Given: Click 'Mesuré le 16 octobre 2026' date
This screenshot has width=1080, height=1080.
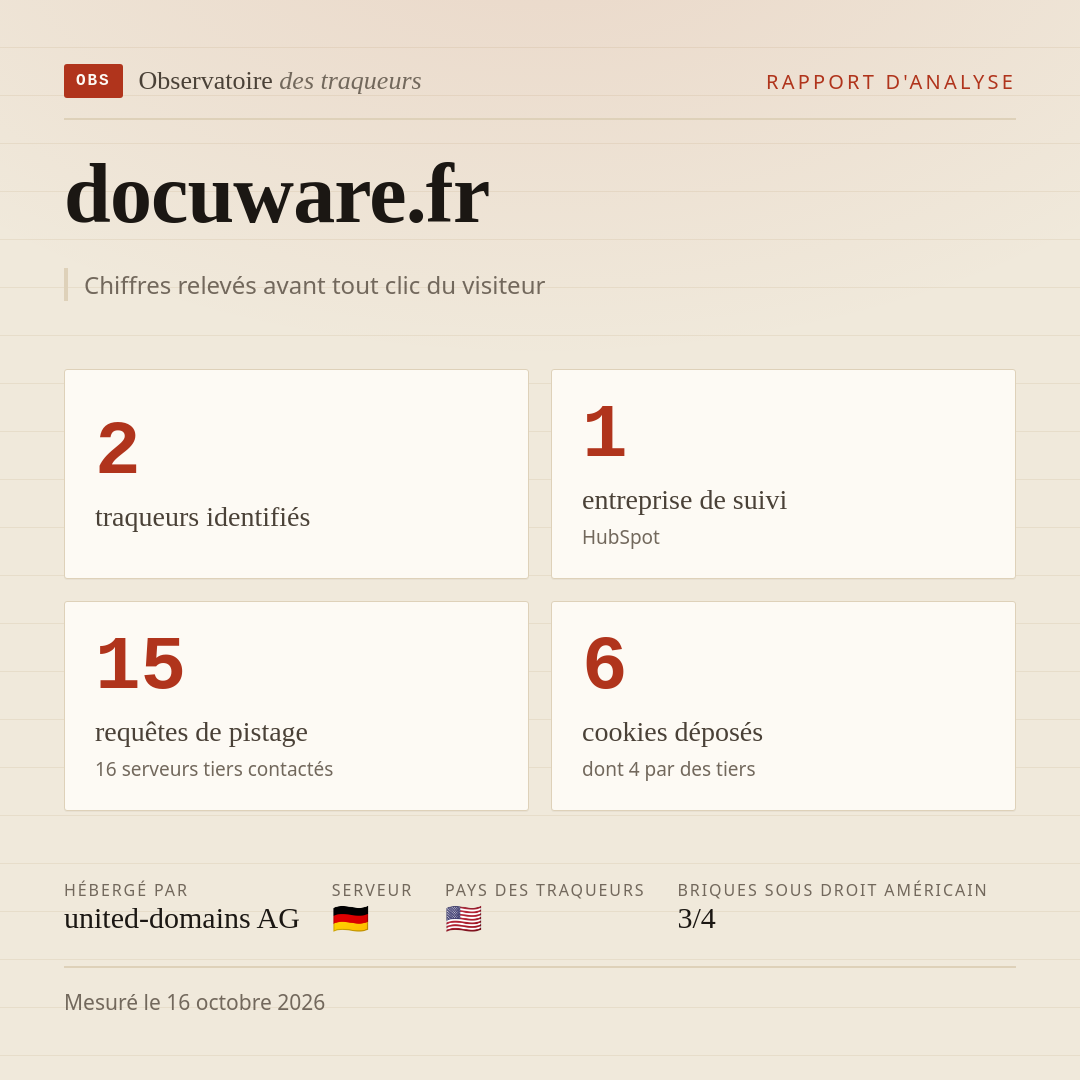Looking at the screenshot, I should pos(194,1002).
